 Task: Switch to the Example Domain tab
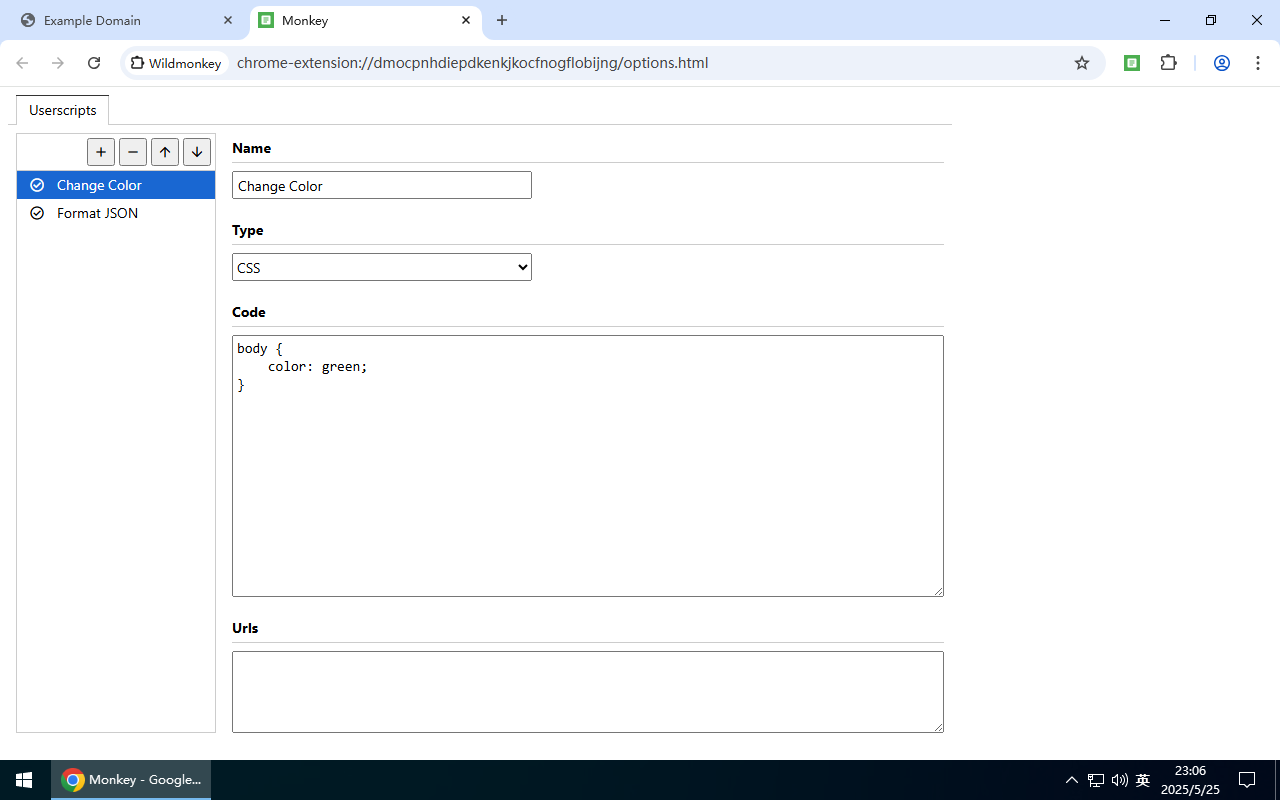click(125, 20)
